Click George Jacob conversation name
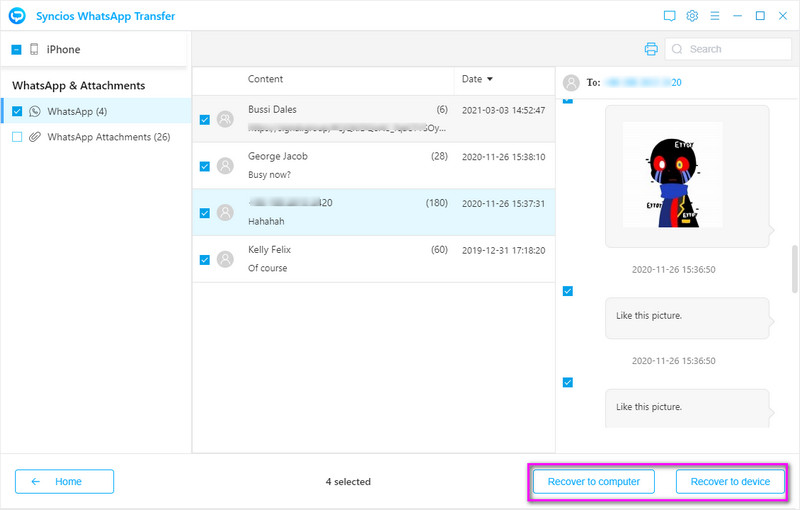Viewport: 800px width, 510px height. pyautogui.click(x=278, y=157)
